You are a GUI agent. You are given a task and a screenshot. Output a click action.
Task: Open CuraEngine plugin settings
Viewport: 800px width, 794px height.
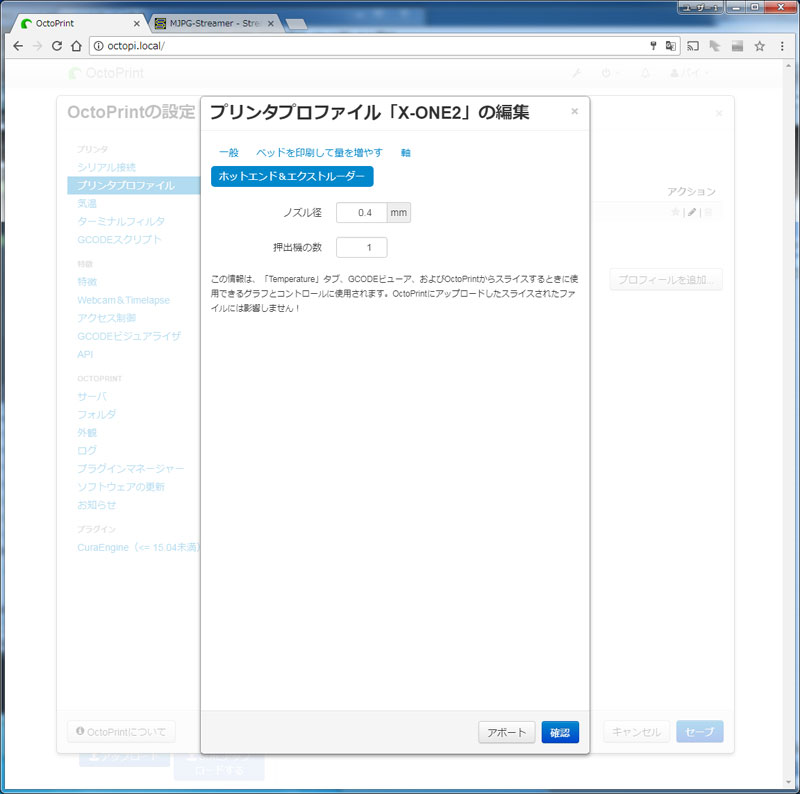[138, 547]
